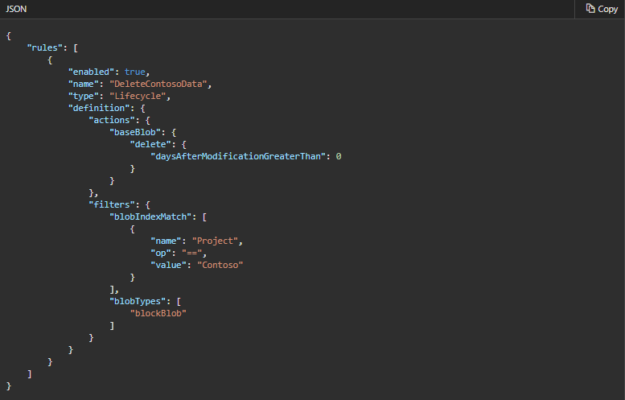This screenshot has width=625, height=400.
Task: Click the "Lifecycle" string value
Action: click(x=138, y=96)
